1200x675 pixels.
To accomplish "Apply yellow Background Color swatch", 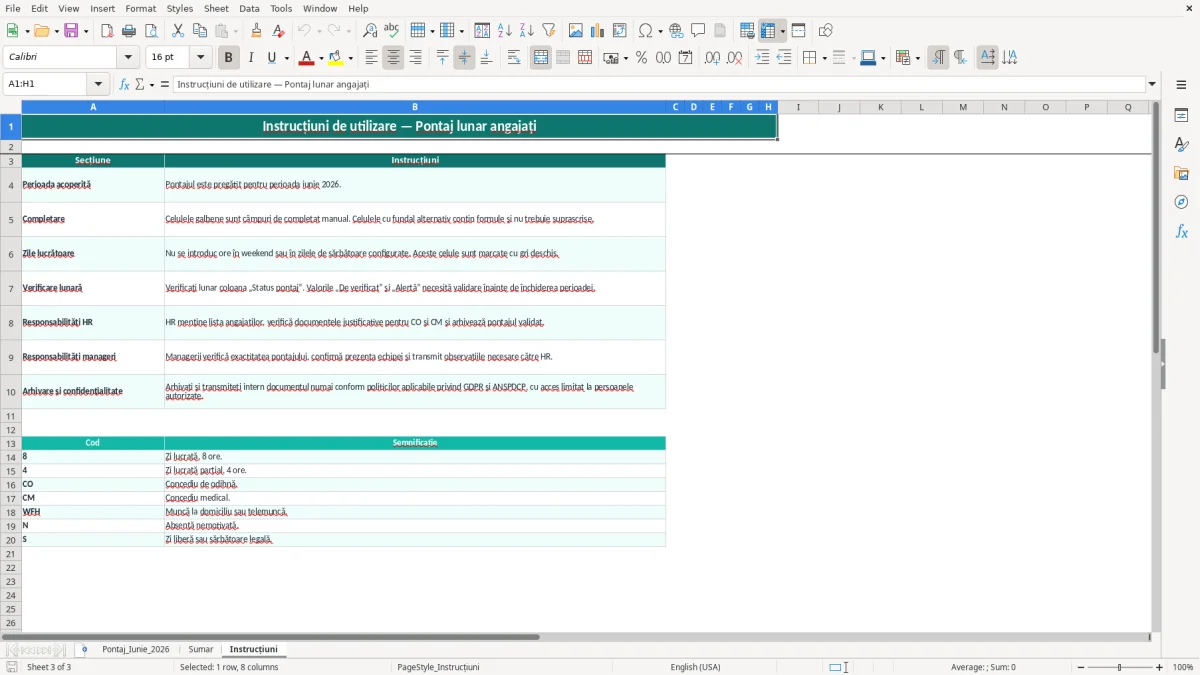I will (337, 58).
